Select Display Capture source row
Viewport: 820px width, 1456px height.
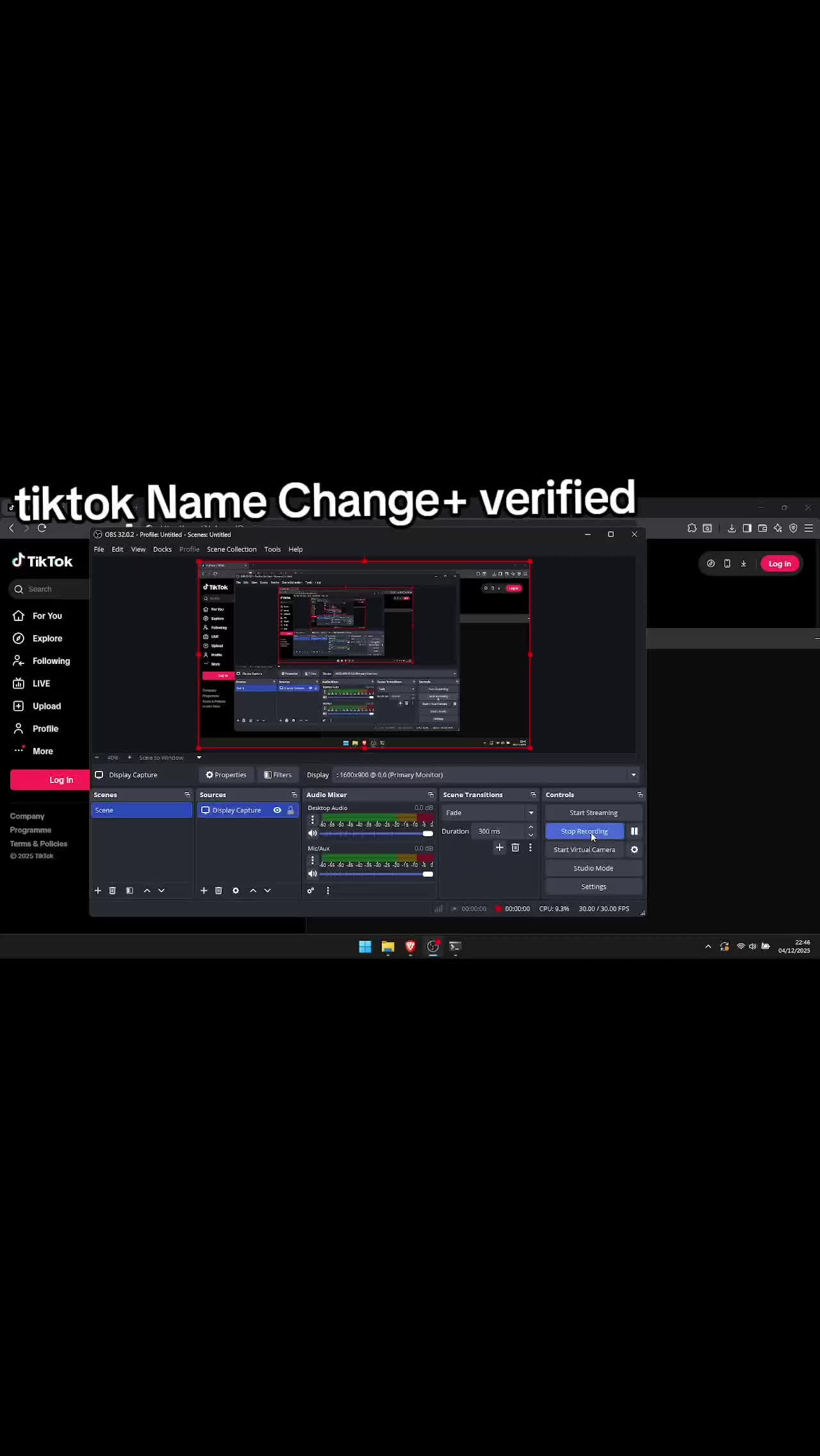click(x=248, y=810)
